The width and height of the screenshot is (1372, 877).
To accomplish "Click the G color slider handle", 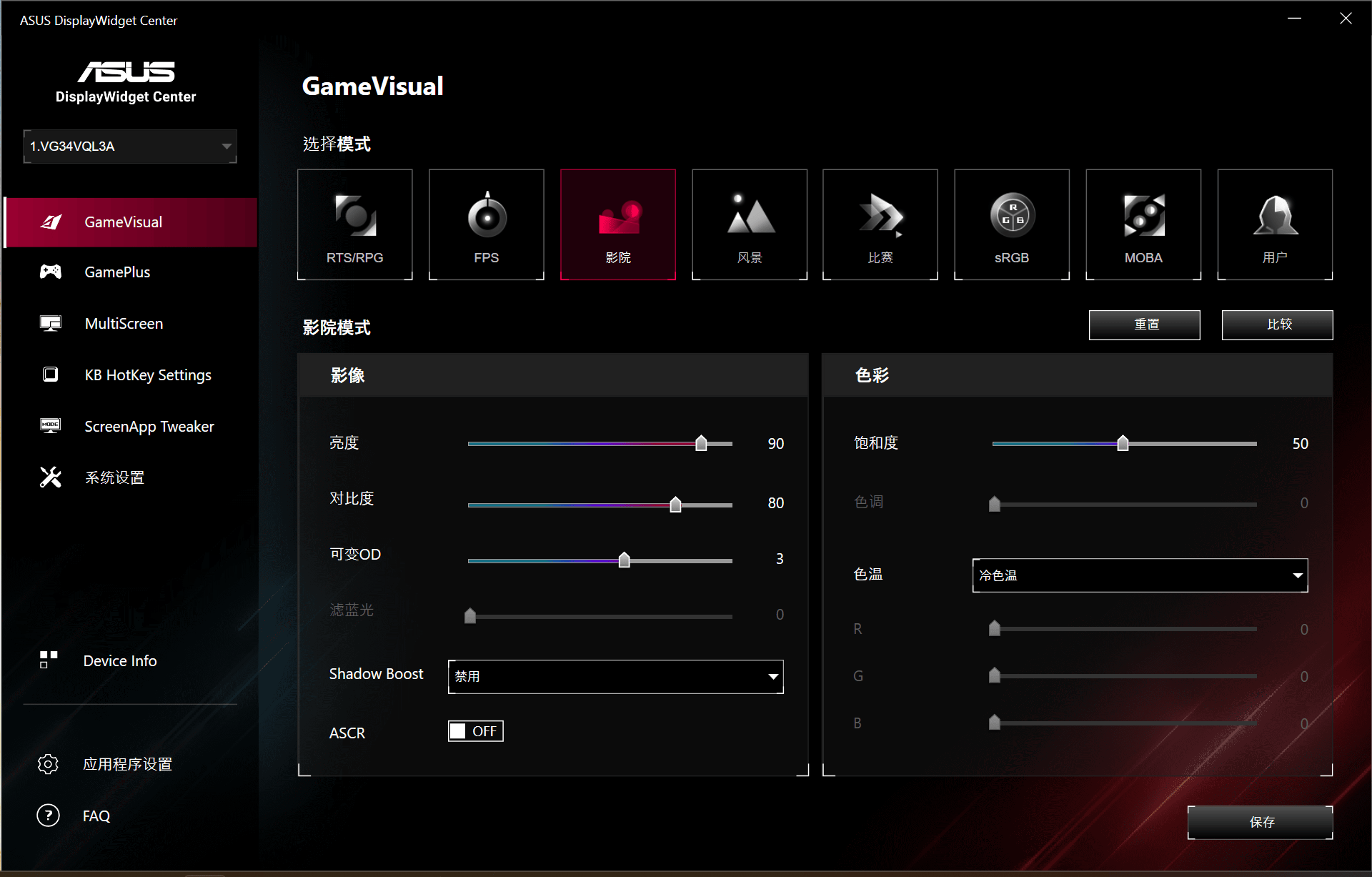I will coord(995,675).
